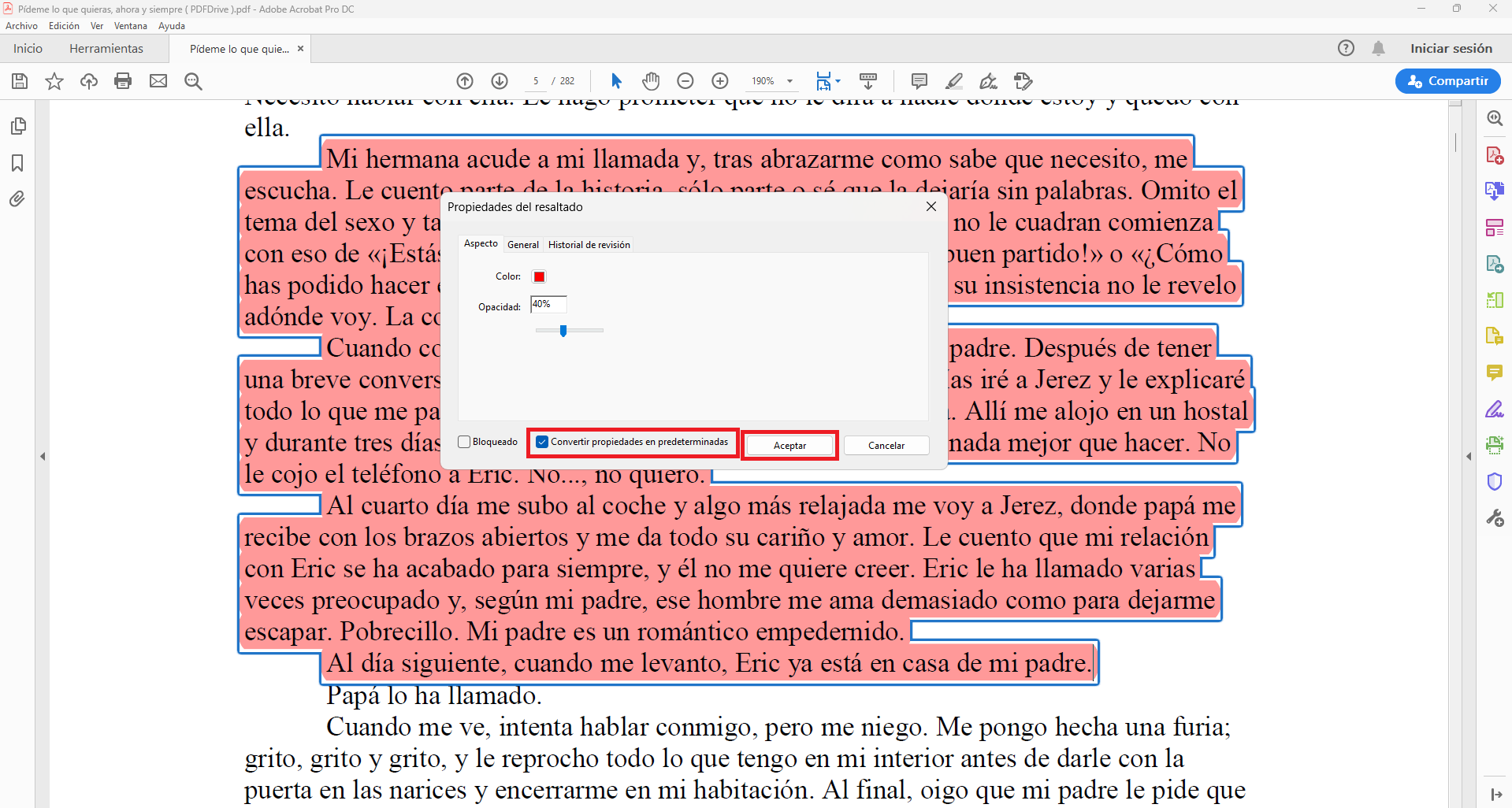Collapse the right tools pane arrow
The image size is (1512, 808).
click(x=1469, y=456)
